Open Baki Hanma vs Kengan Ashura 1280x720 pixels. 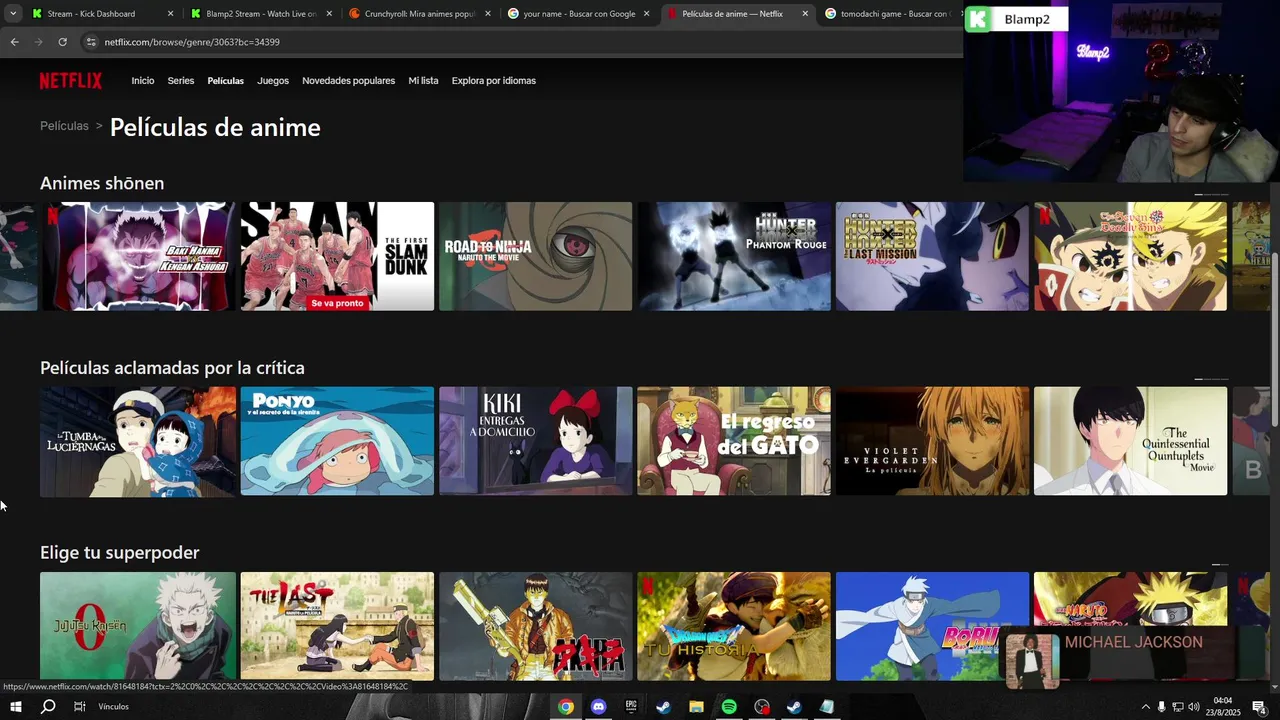click(139, 256)
